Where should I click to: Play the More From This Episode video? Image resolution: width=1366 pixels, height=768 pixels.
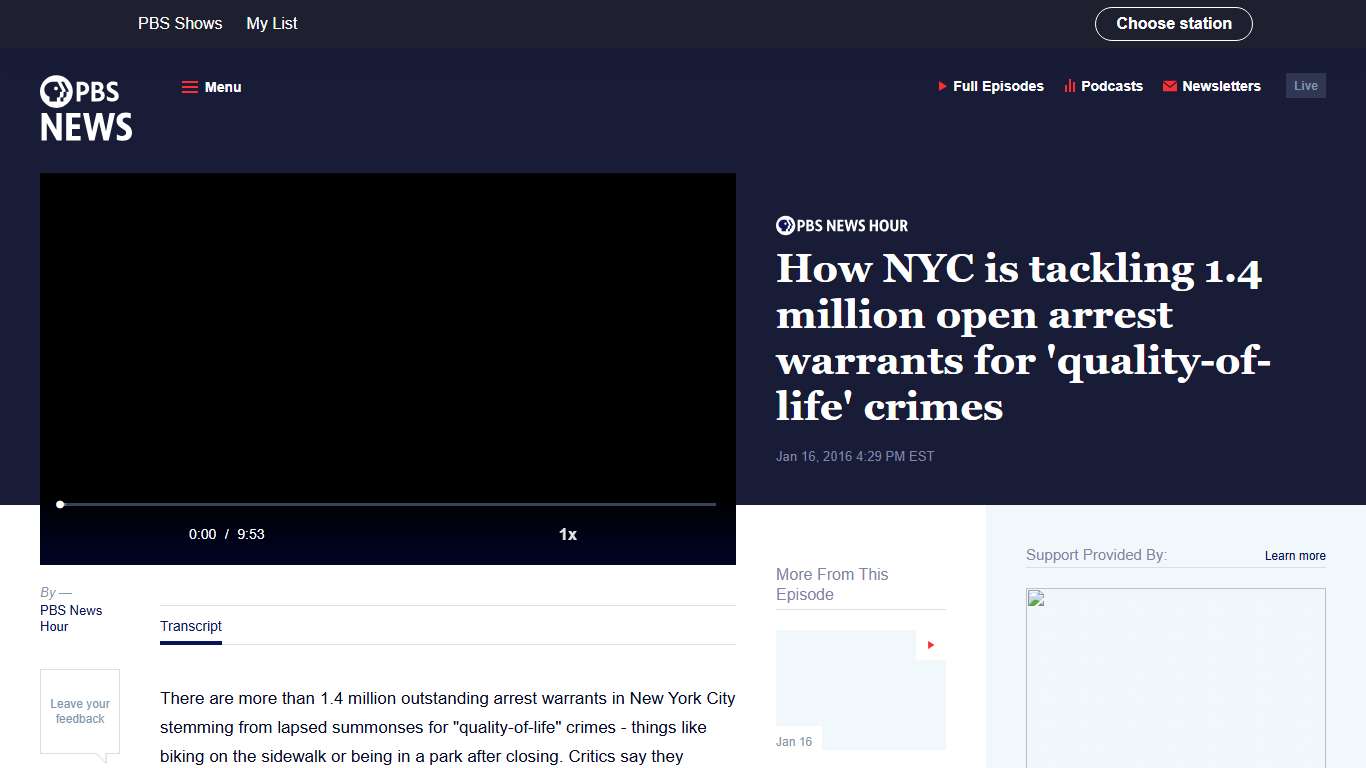[929, 645]
